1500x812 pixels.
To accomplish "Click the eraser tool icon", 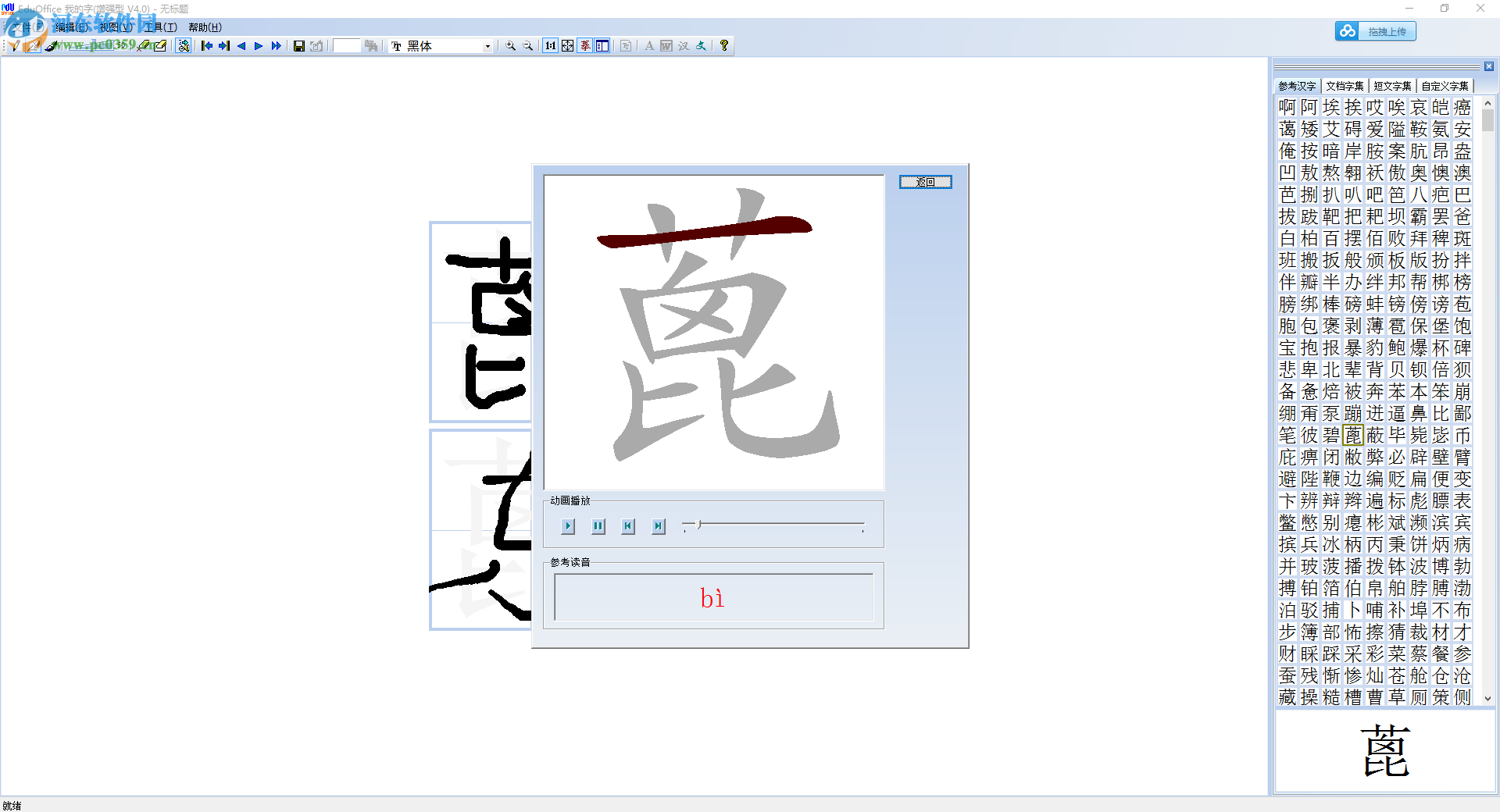I will (144, 45).
